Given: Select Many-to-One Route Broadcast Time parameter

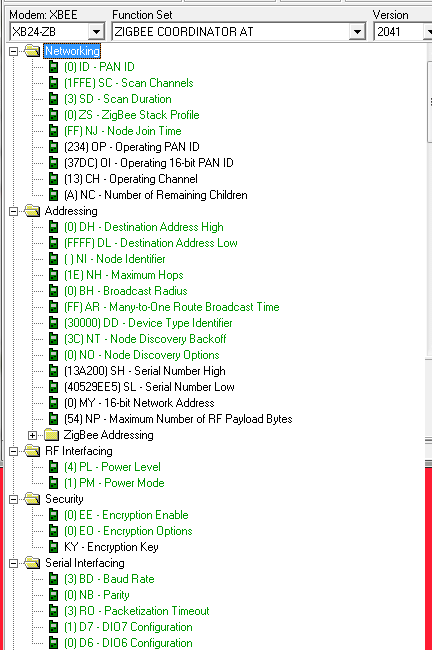Looking at the screenshot, I should tap(172, 307).
